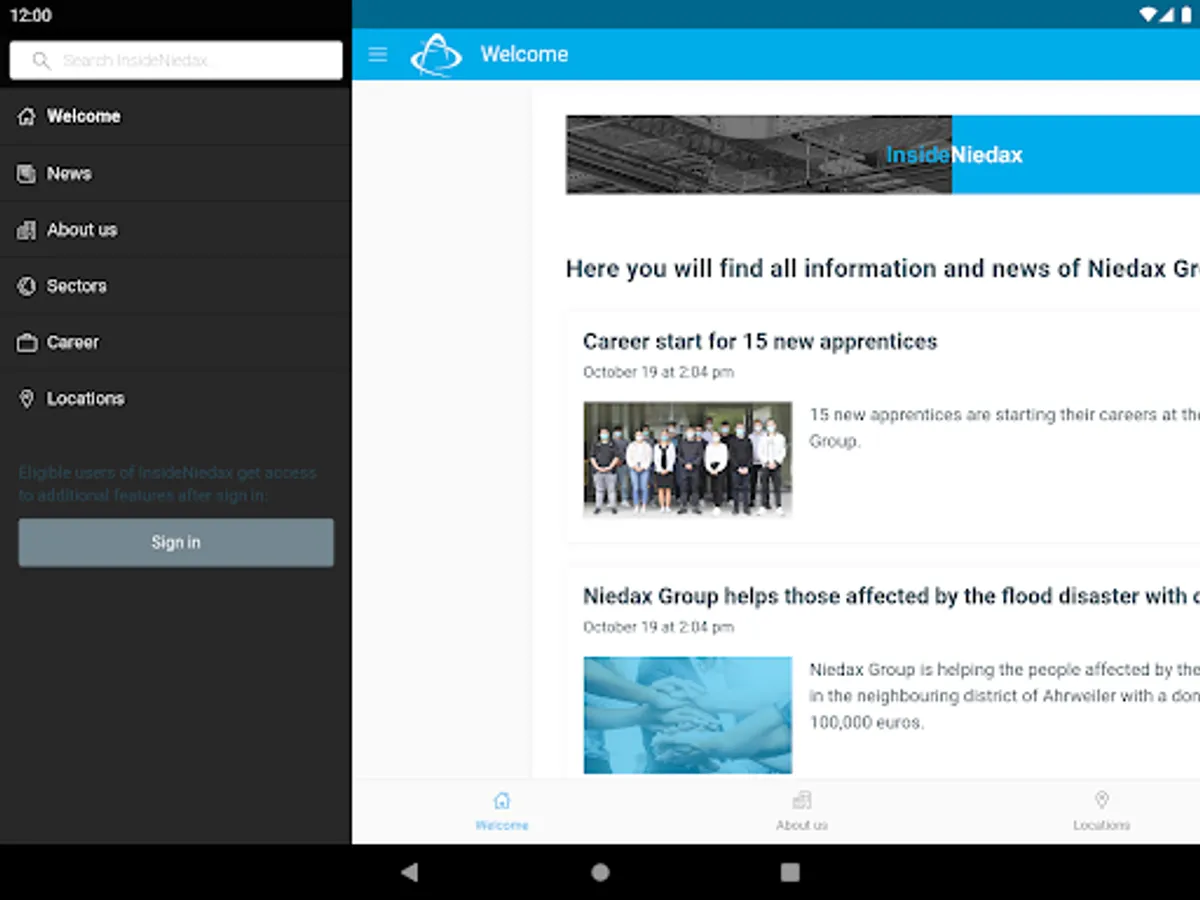
Task: Click the flood article timestamp
Action: 658,627
